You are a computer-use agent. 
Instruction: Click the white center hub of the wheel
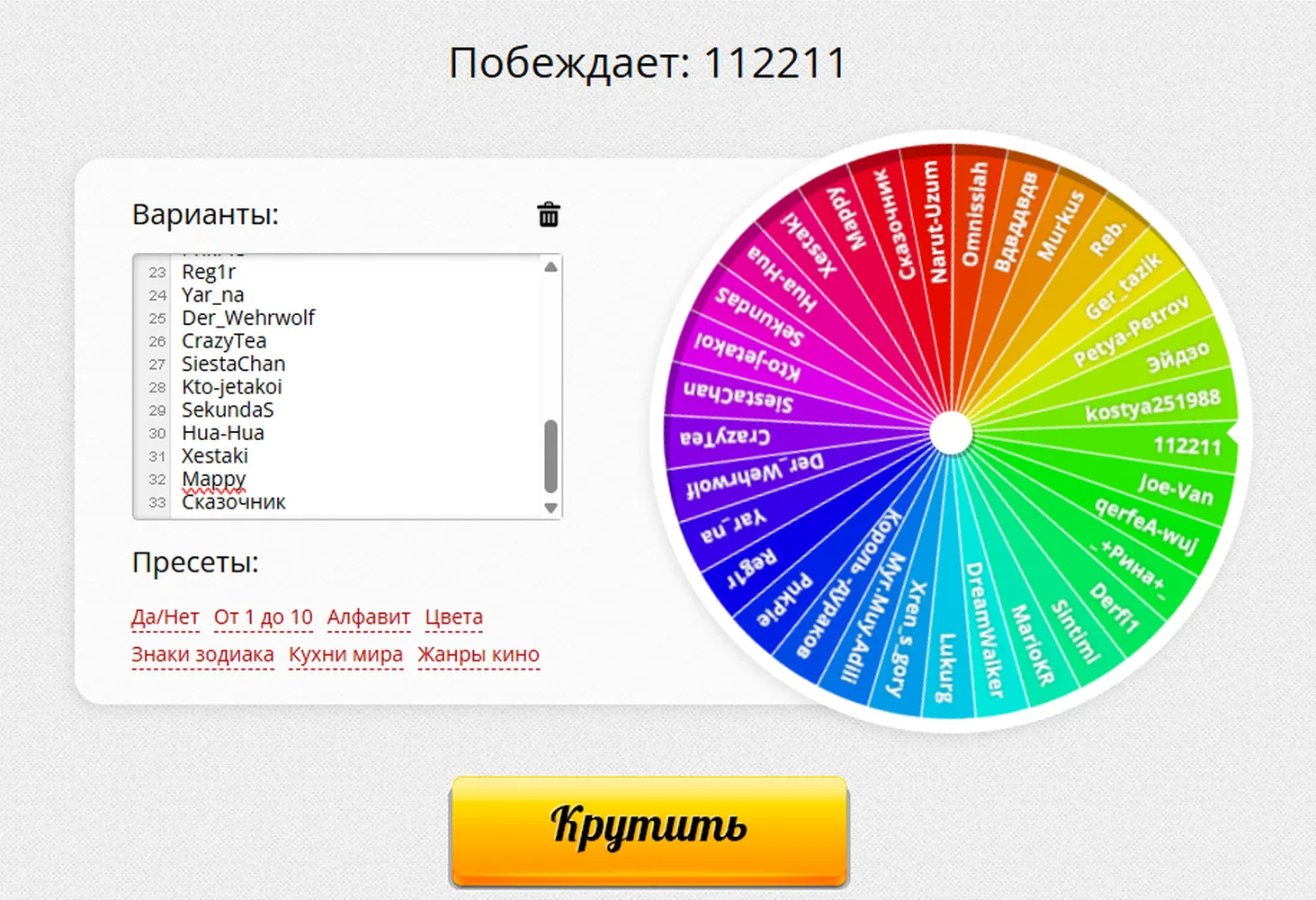click(951, 434)
